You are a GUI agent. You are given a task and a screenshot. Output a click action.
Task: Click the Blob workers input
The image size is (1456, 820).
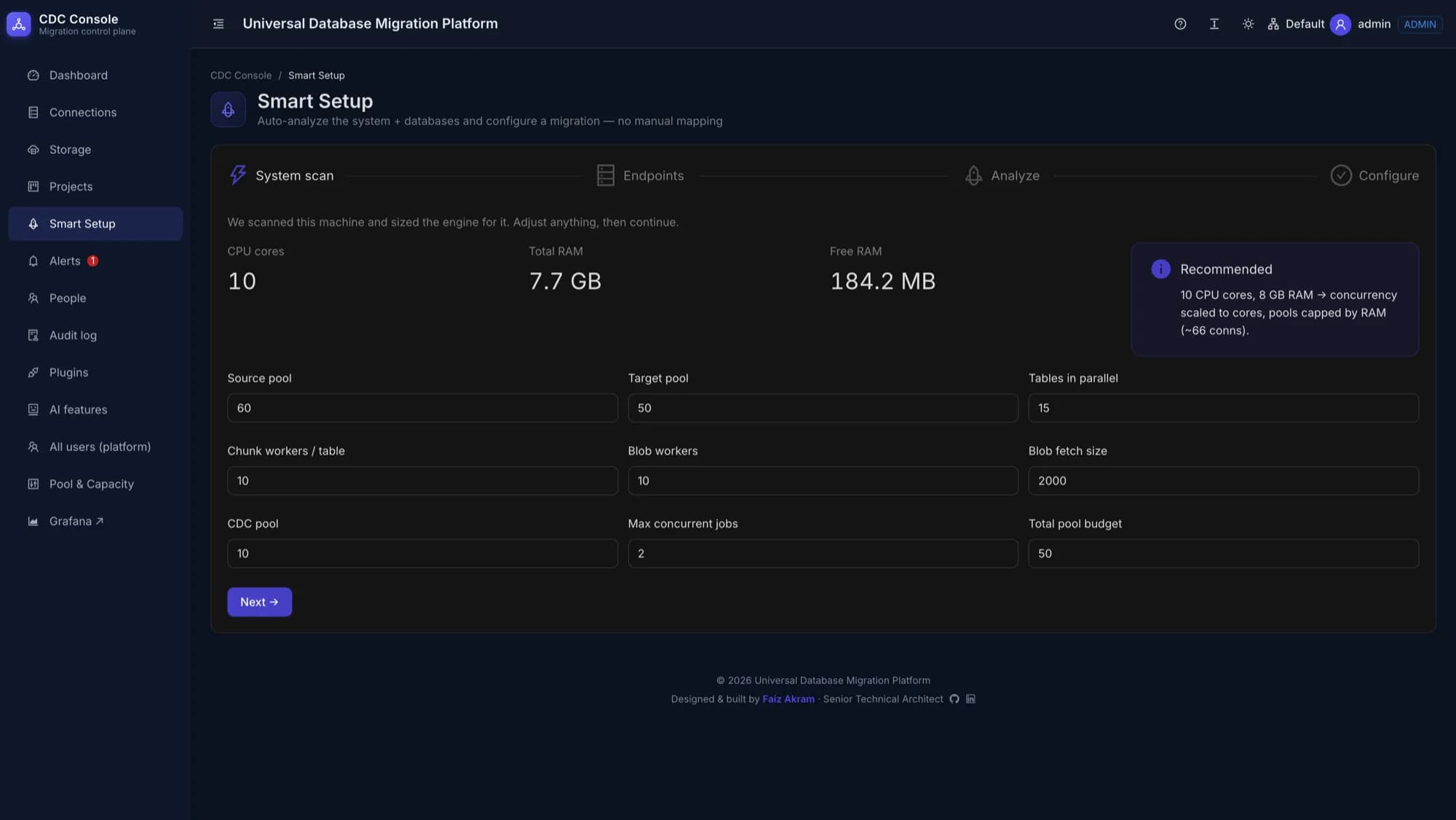coord(823,481)
